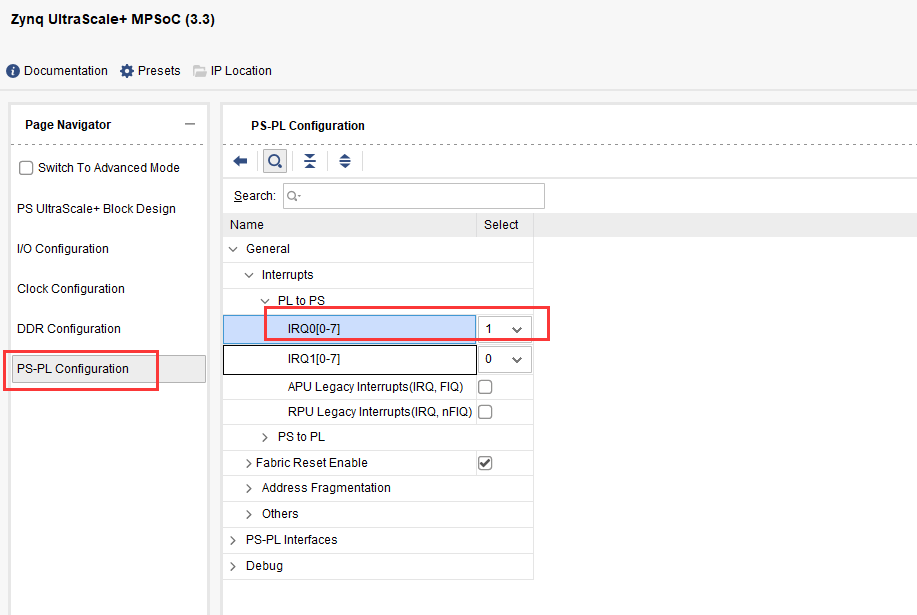Screen dimensions: 917x615
Task: Click the IP Location folder icon
Action: (x=200, y=71)
